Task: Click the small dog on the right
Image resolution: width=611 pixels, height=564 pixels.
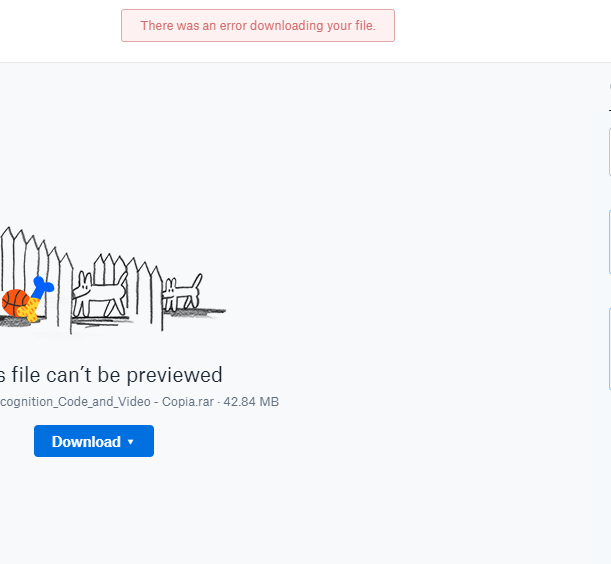Action: pyautogui.click(x=182, y=293)
